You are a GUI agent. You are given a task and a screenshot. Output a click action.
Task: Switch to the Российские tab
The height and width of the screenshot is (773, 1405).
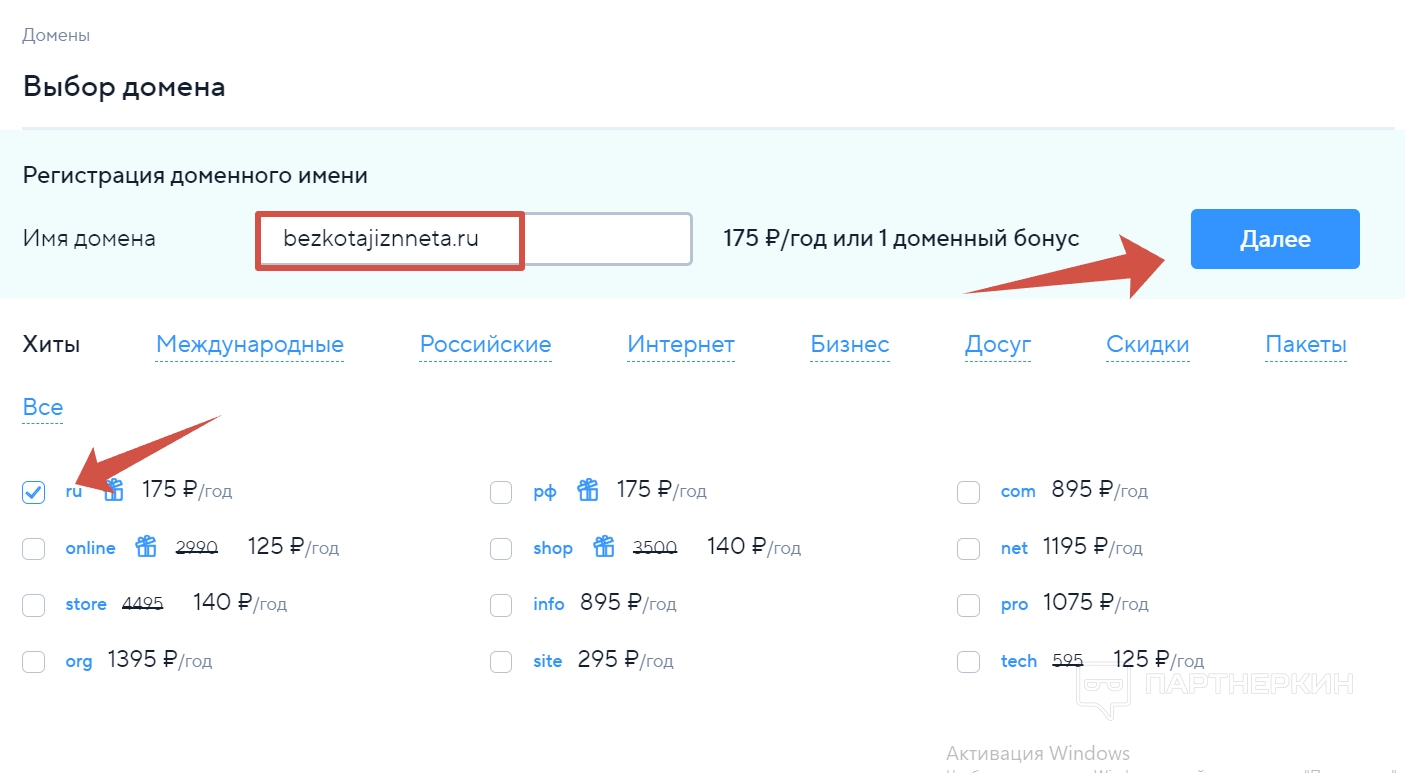[x=485, y=345]
